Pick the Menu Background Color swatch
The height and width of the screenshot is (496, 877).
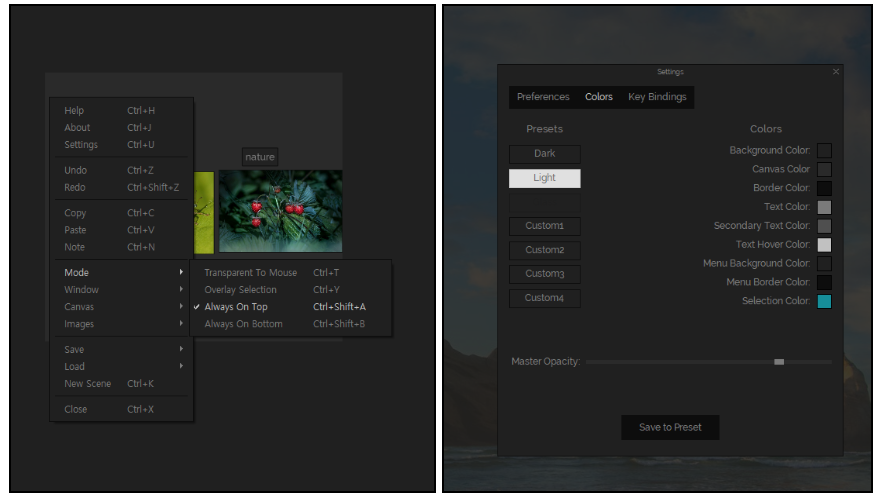824,263
